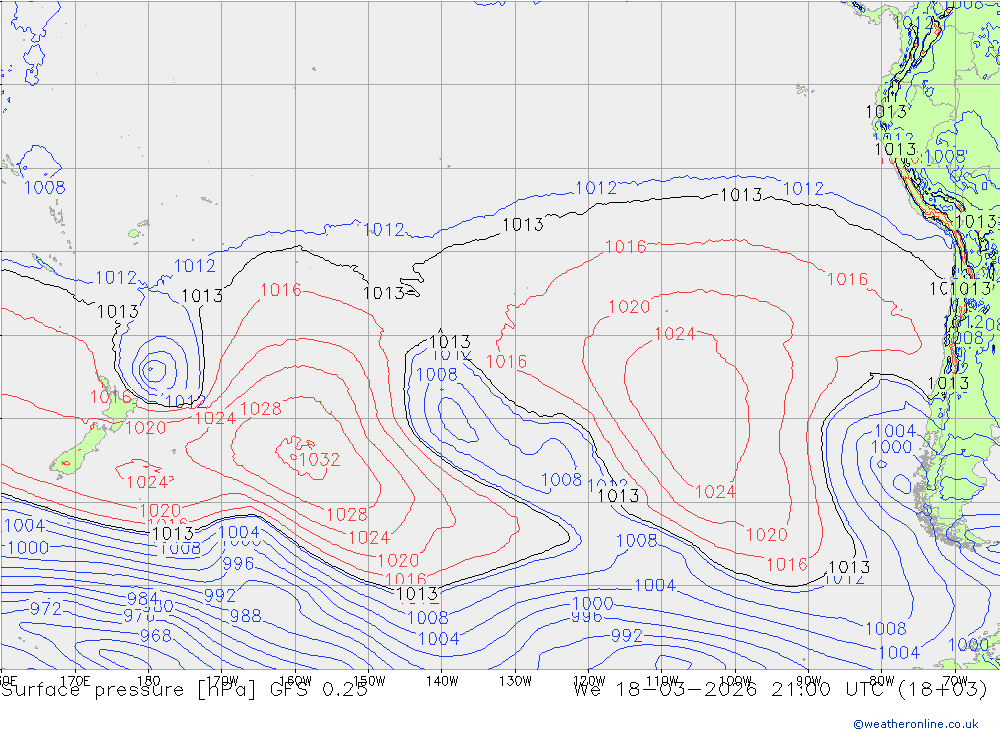Select the 972 isobar label

(46, 609)
